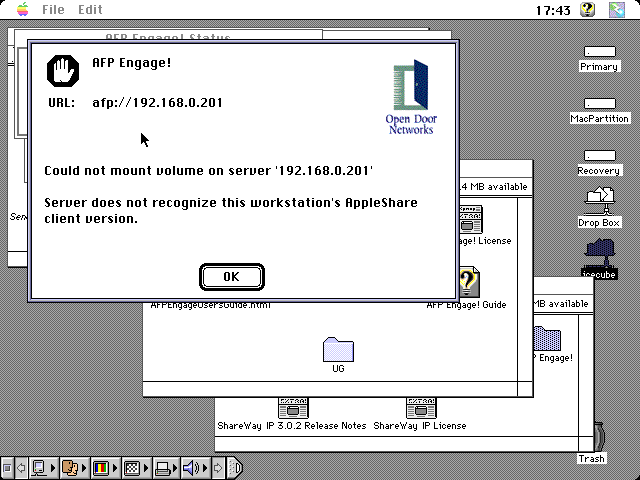Select the icecube server volume icon

[x=599, y=253]
